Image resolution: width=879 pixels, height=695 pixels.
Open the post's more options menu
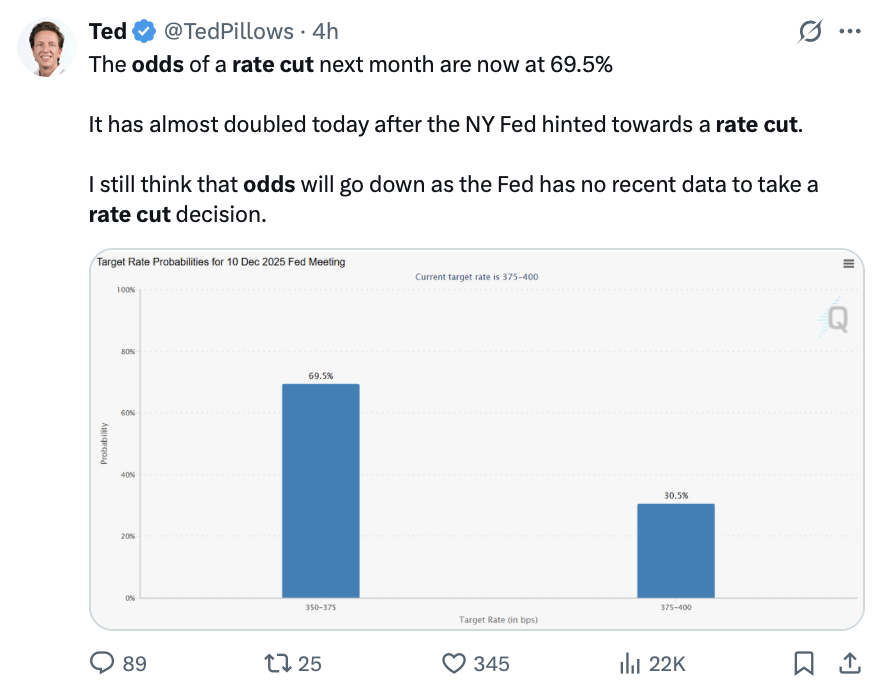coord(850,30)
